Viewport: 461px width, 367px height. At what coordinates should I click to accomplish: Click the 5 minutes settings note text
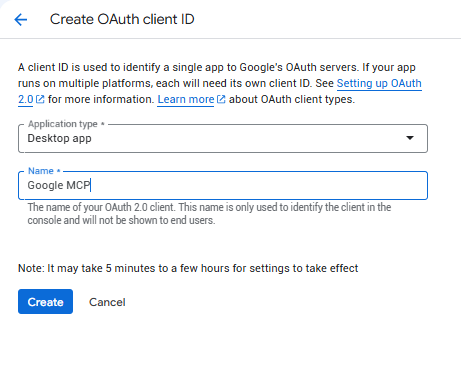[x=188, y=268]
